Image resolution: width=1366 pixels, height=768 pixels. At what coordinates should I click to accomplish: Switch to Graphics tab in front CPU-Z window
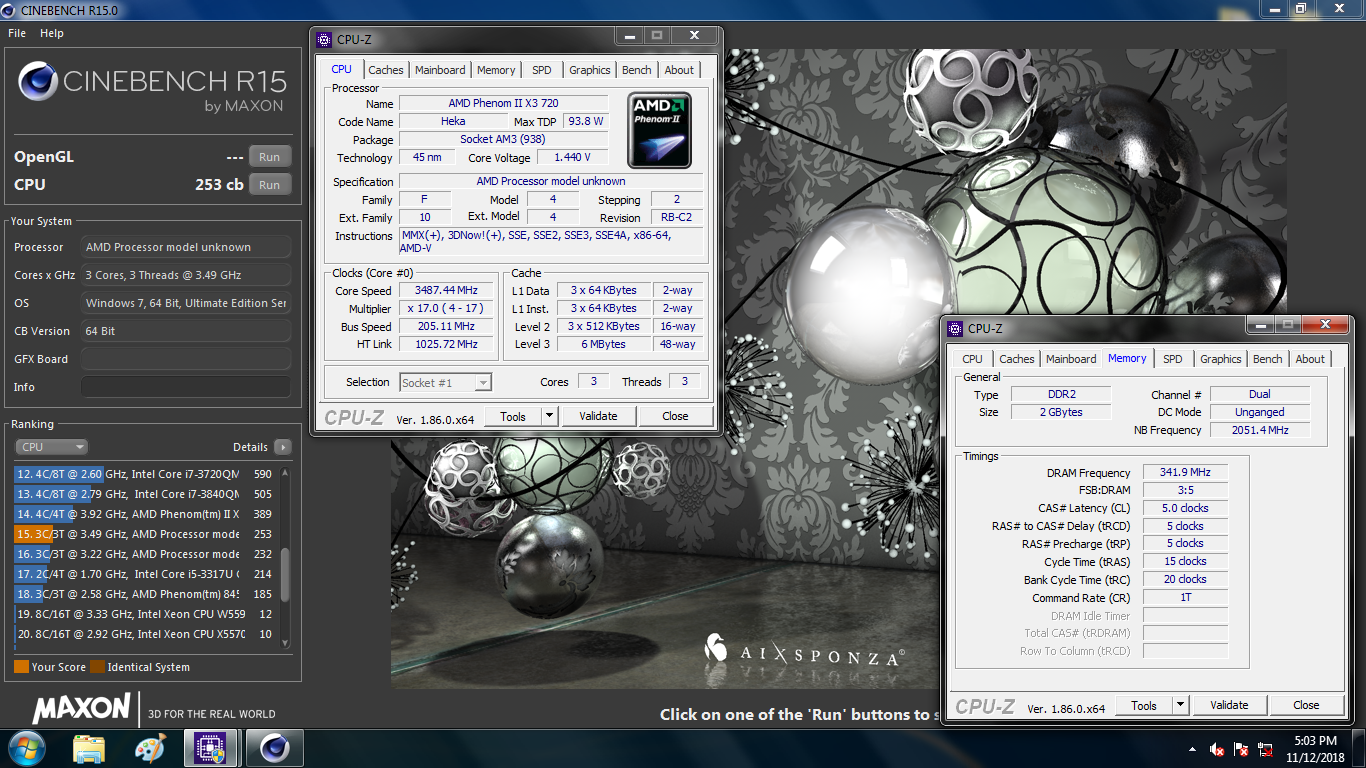coord(590,70)
